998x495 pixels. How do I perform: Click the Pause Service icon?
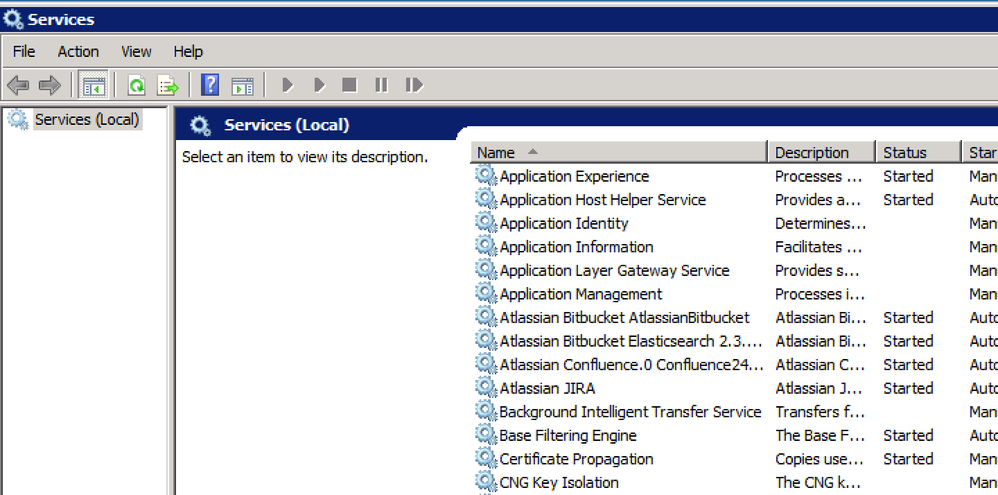(381, 85)
